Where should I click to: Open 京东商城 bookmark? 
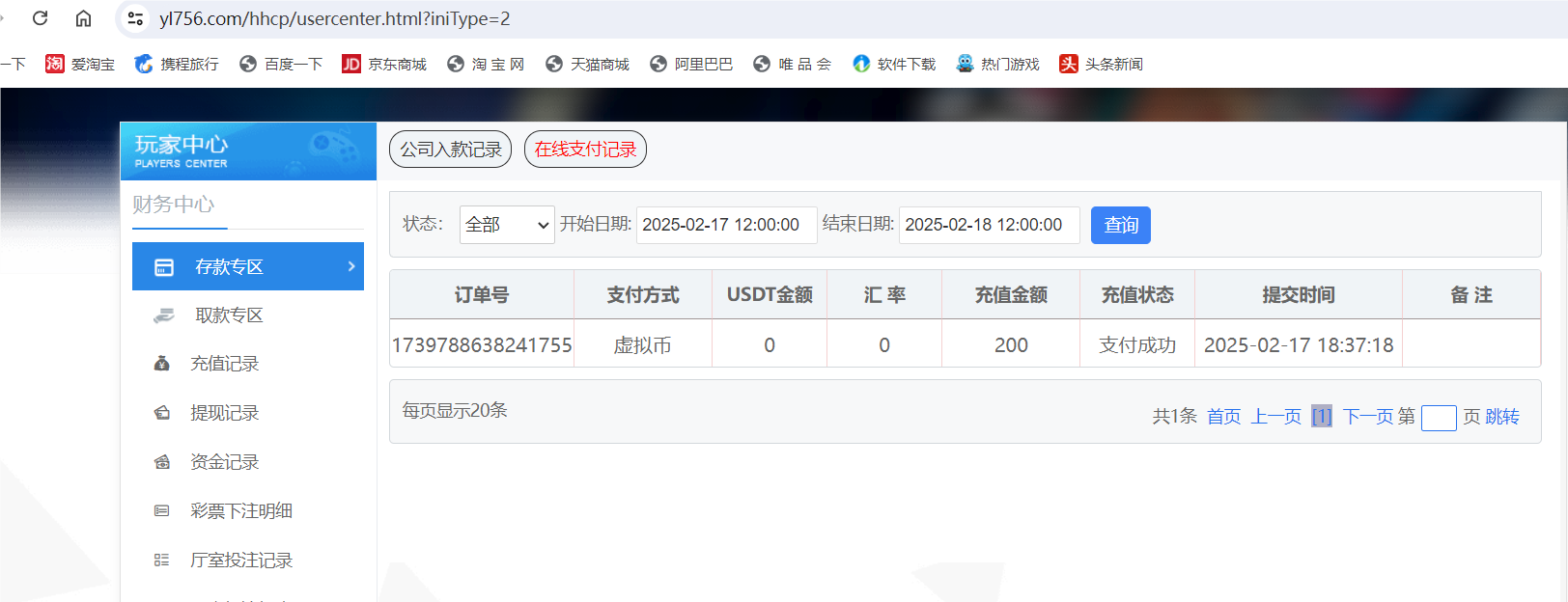pyautogui.click(x=384, y=64)
